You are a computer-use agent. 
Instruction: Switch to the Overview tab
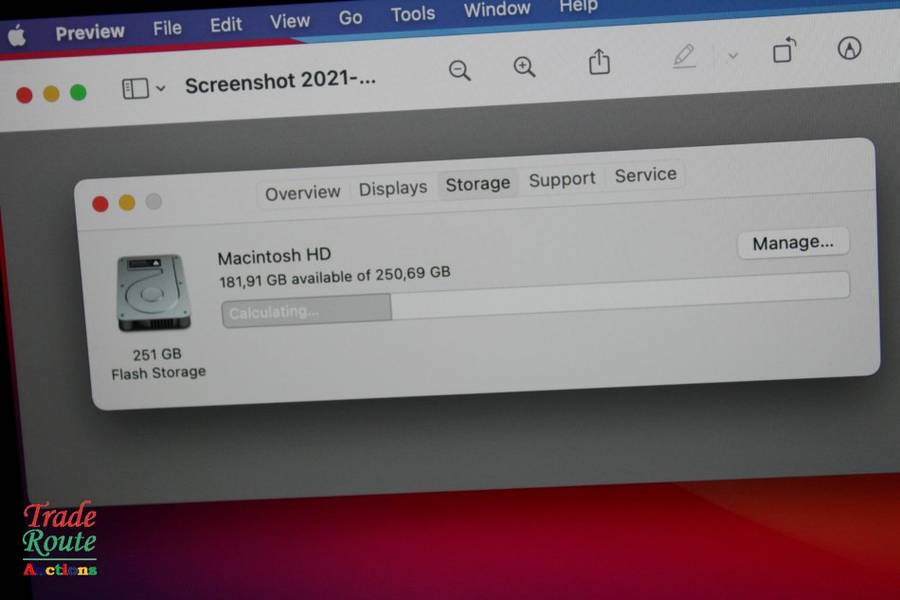[302, 192]
